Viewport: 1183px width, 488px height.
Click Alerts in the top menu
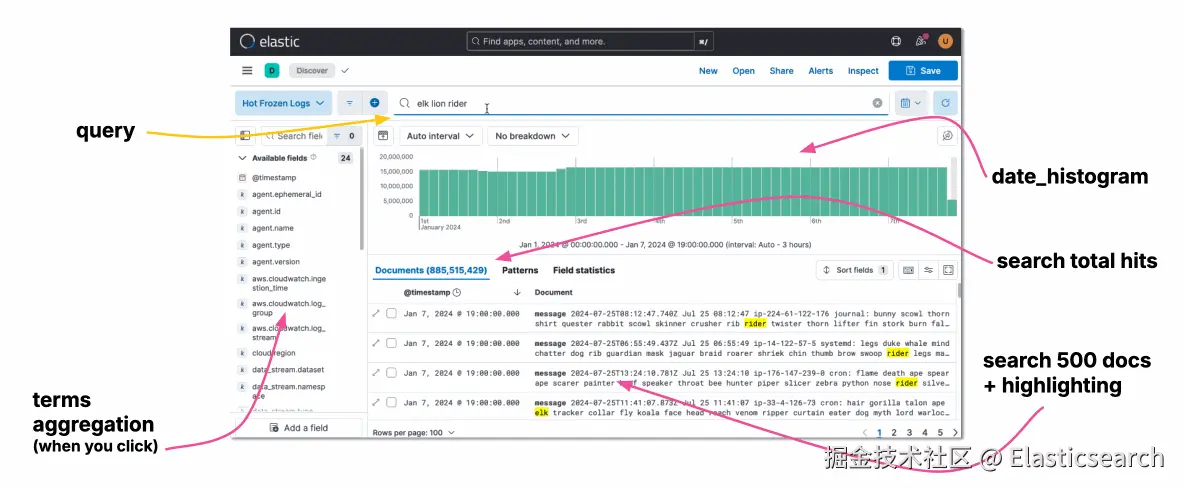click(x=821, y=71)
